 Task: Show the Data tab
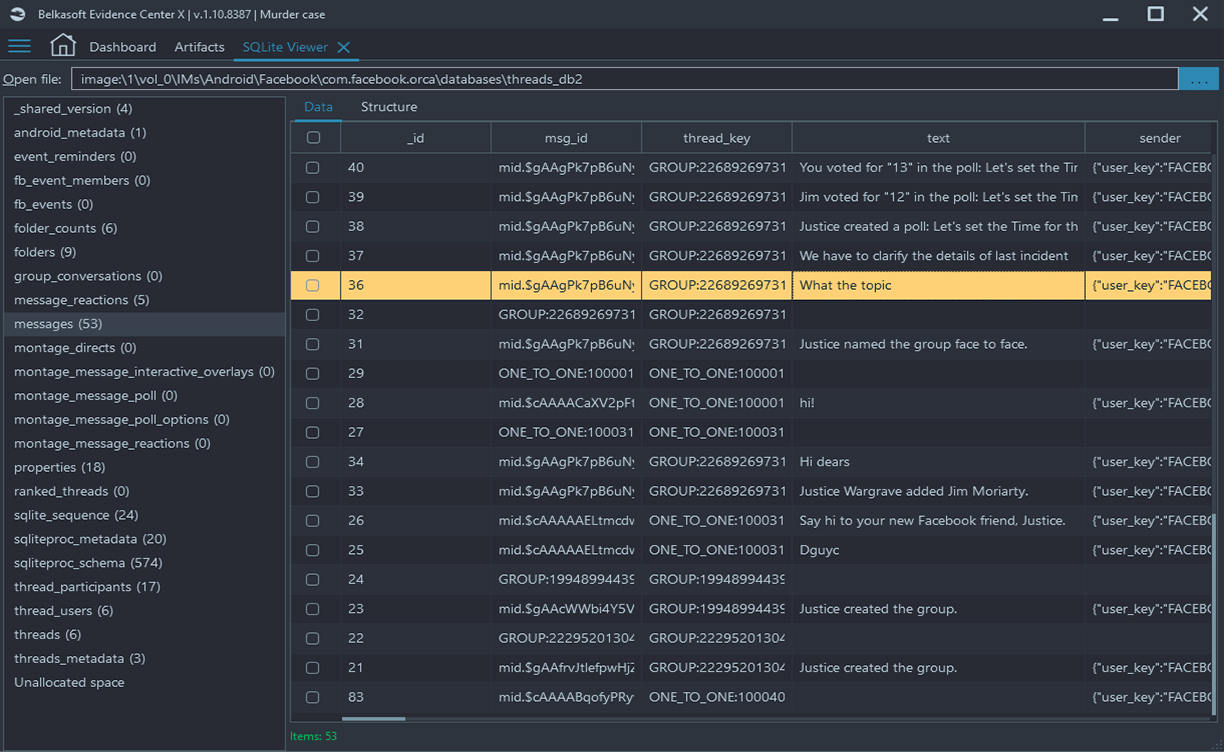(318, 107)
